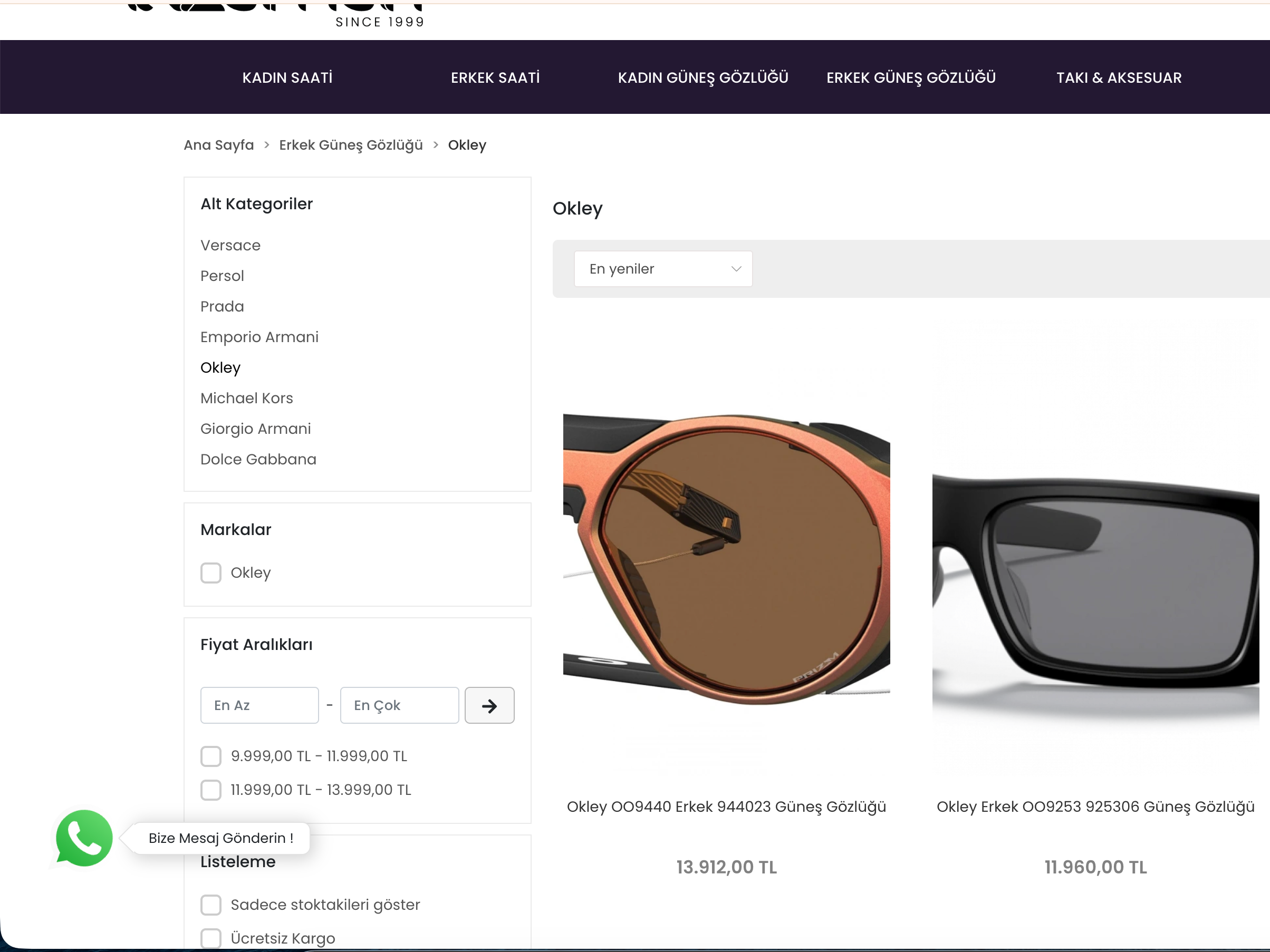Click the Bize Mesaj Gönderin bubble

pyautogui.click(x=220, y=838)
